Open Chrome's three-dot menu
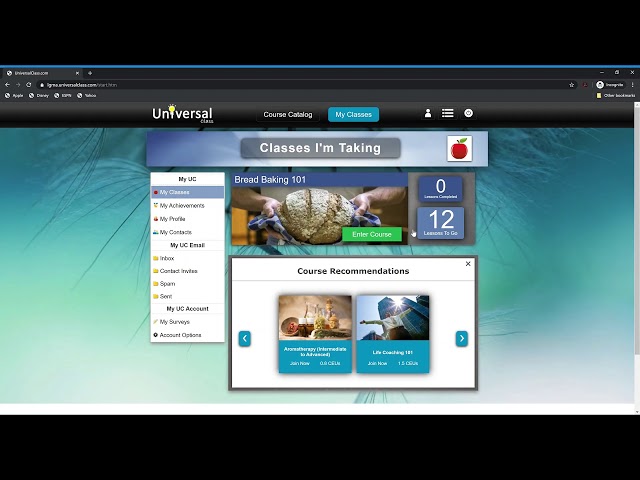Screen dimensions: 640x480 [633, 85]
